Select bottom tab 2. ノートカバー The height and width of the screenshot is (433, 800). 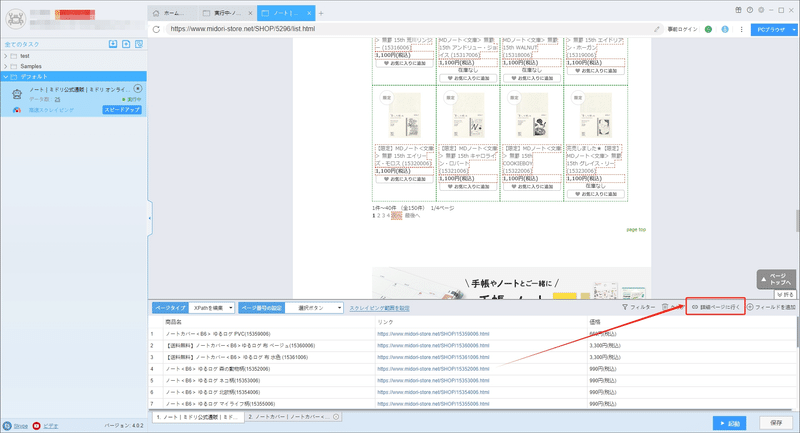(292, 417)
